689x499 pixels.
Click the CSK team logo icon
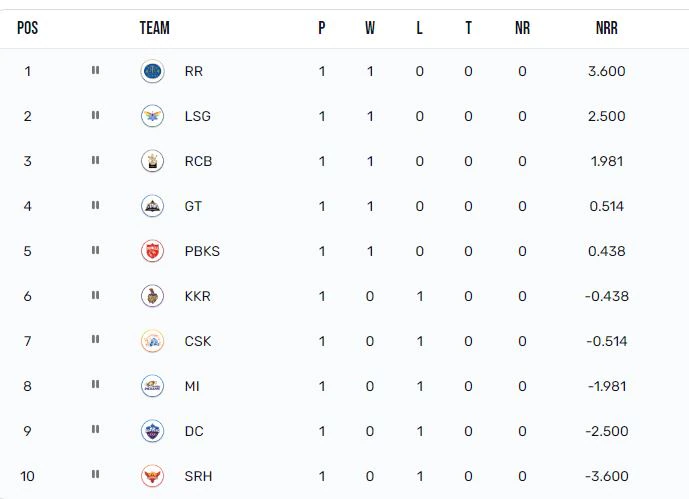tap(152, 341)
